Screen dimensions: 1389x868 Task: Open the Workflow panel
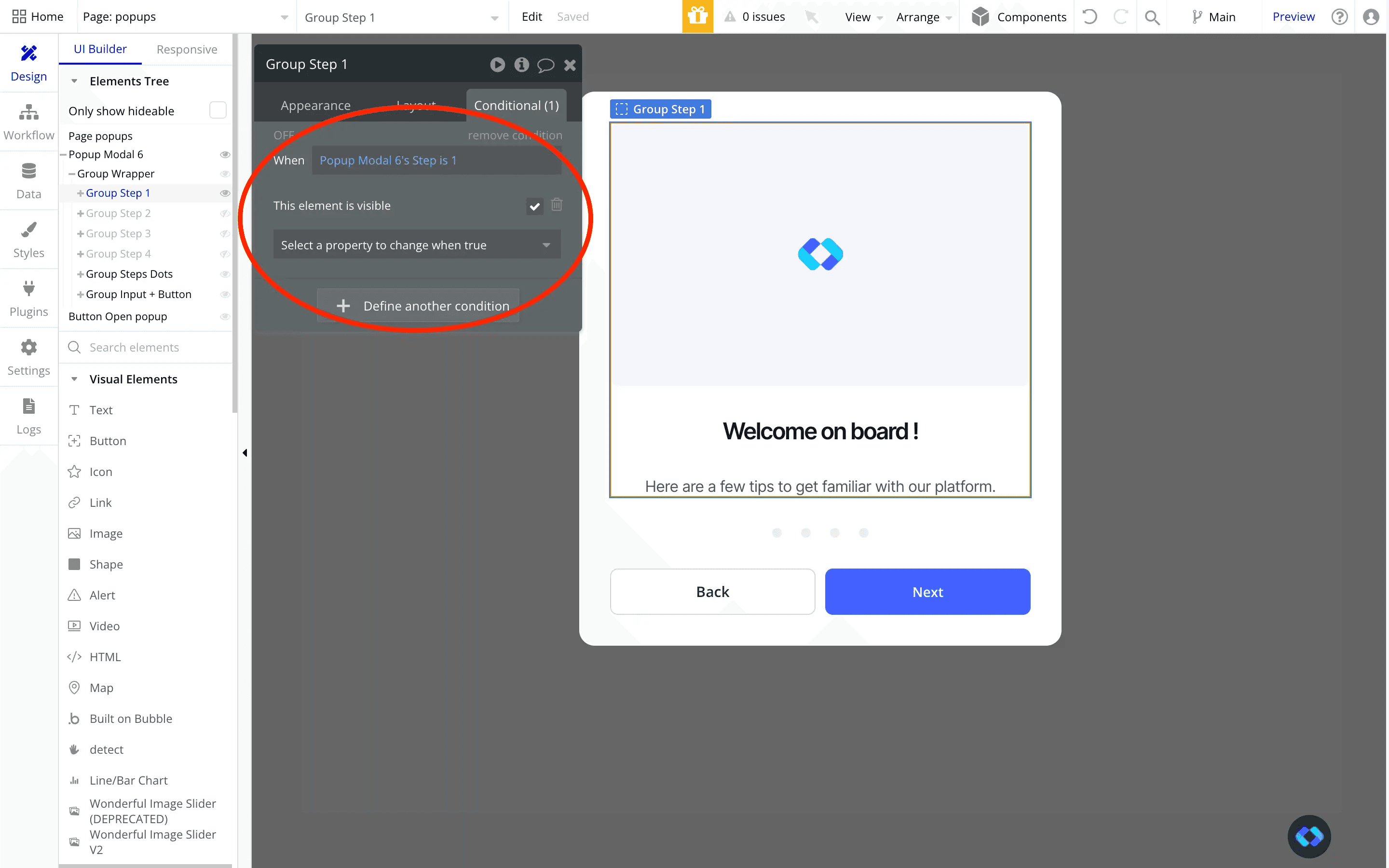click(x=29, y=121)
